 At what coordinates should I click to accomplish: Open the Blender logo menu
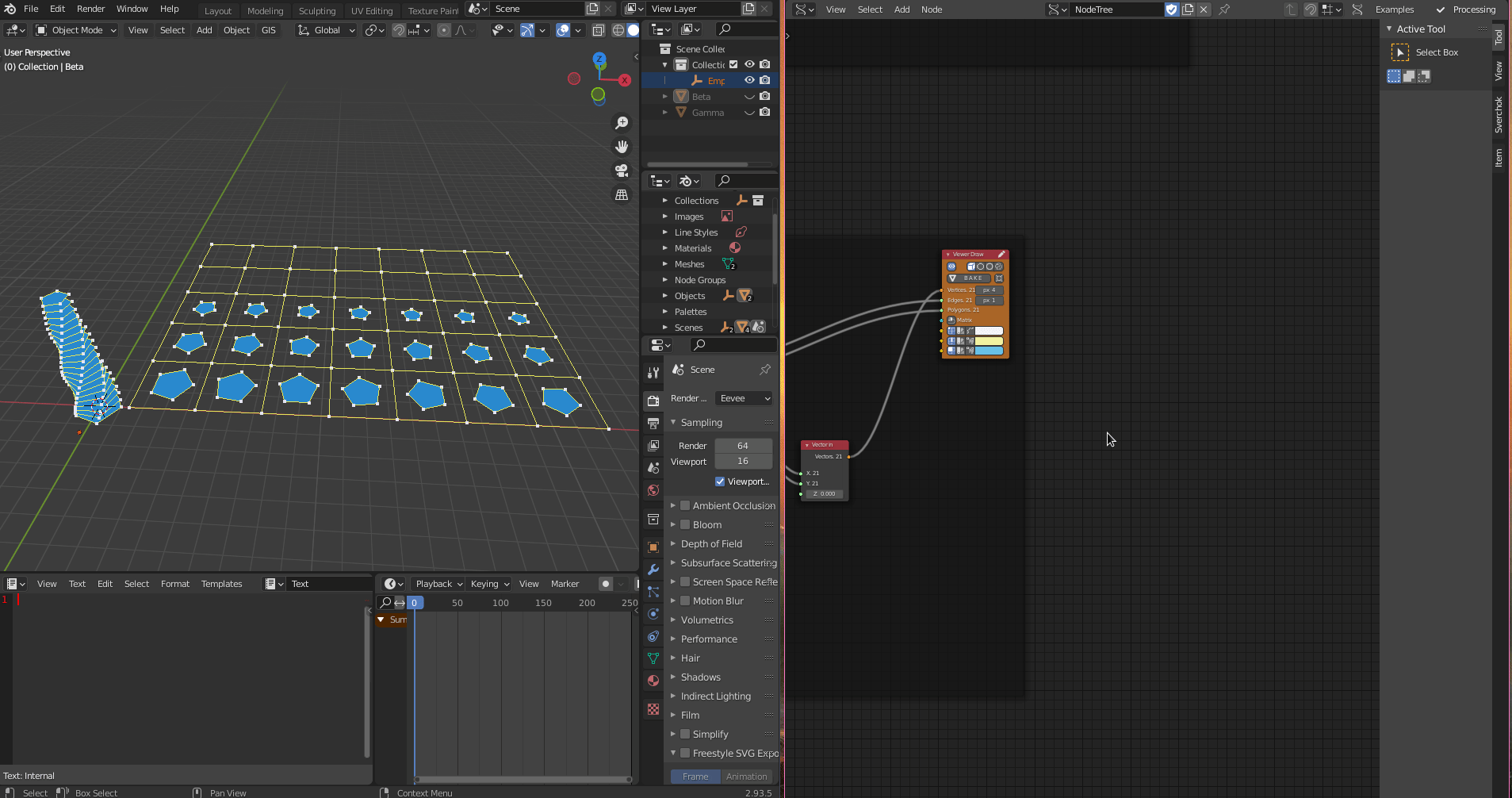(x=10, y=9)
